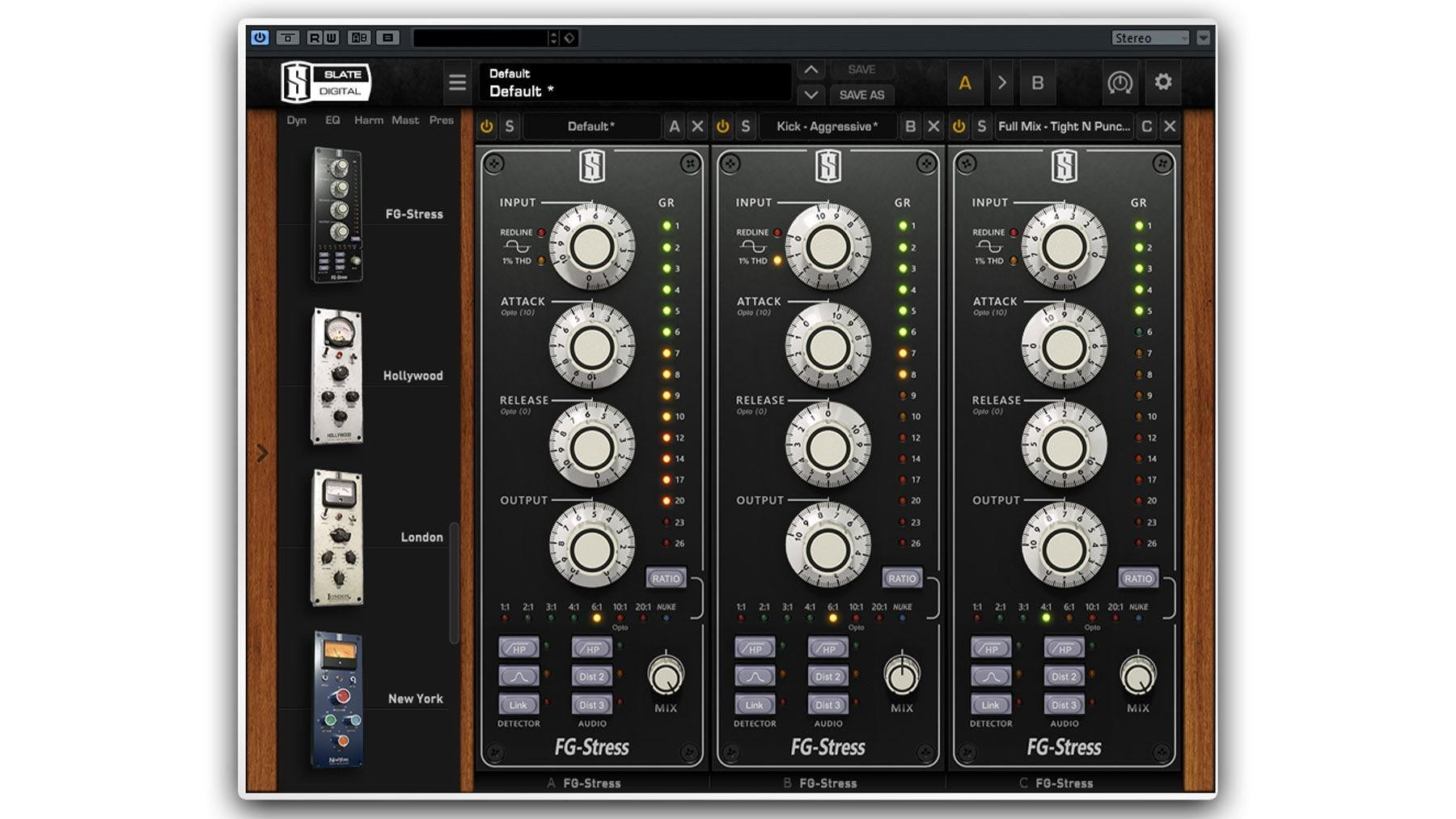The width and height of the screenshot is (1456, 819).
Task: Open the Dyn module category tab
Action: [296, 120]
